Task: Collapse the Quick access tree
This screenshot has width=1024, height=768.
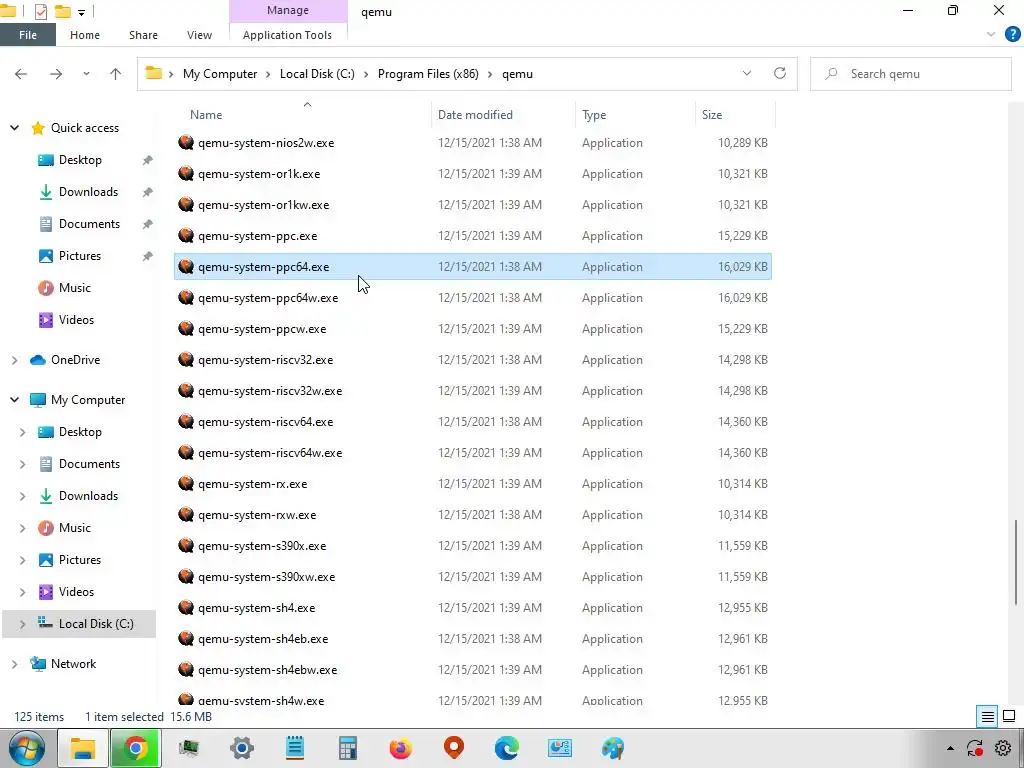Action: coord(14,128)
